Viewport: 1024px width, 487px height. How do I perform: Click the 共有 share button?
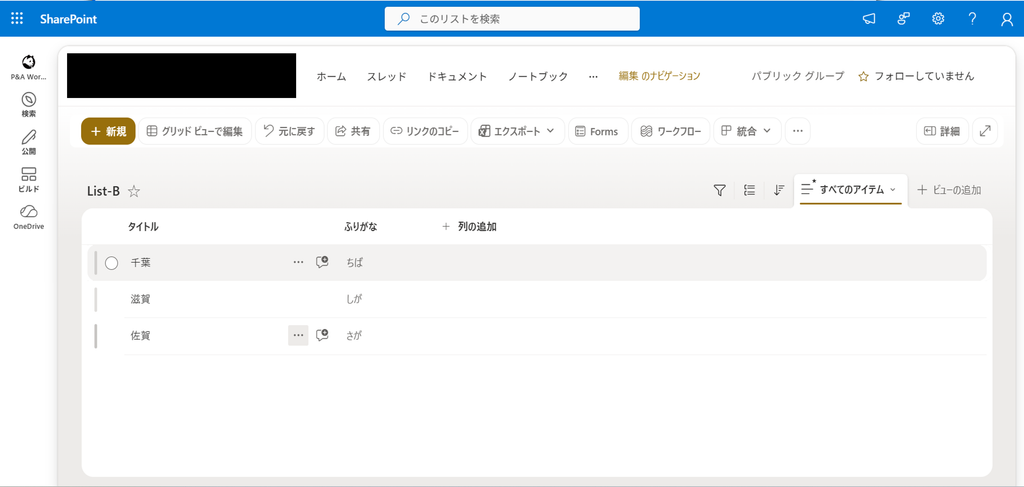pyautogui.click(x=353, y=131)
